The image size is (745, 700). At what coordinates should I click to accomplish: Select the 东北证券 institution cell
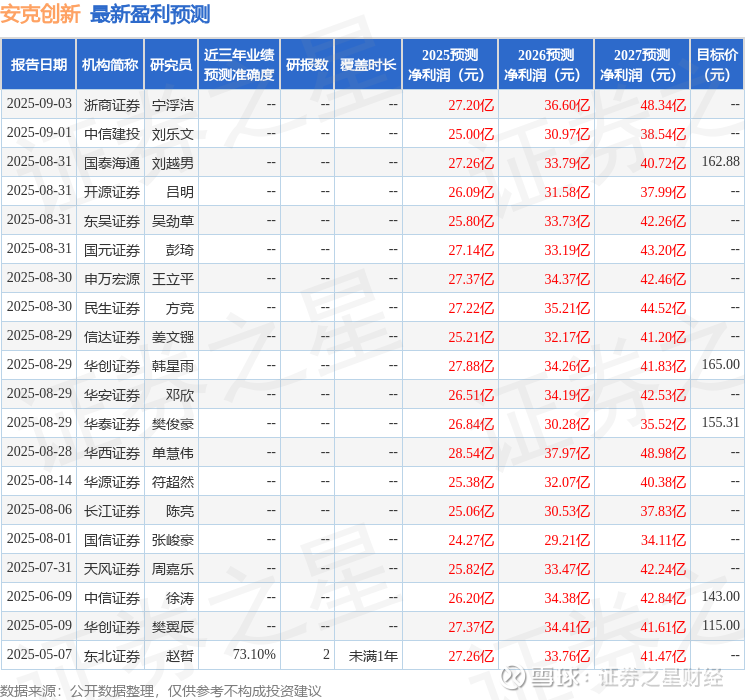click(x=112, y=656)
